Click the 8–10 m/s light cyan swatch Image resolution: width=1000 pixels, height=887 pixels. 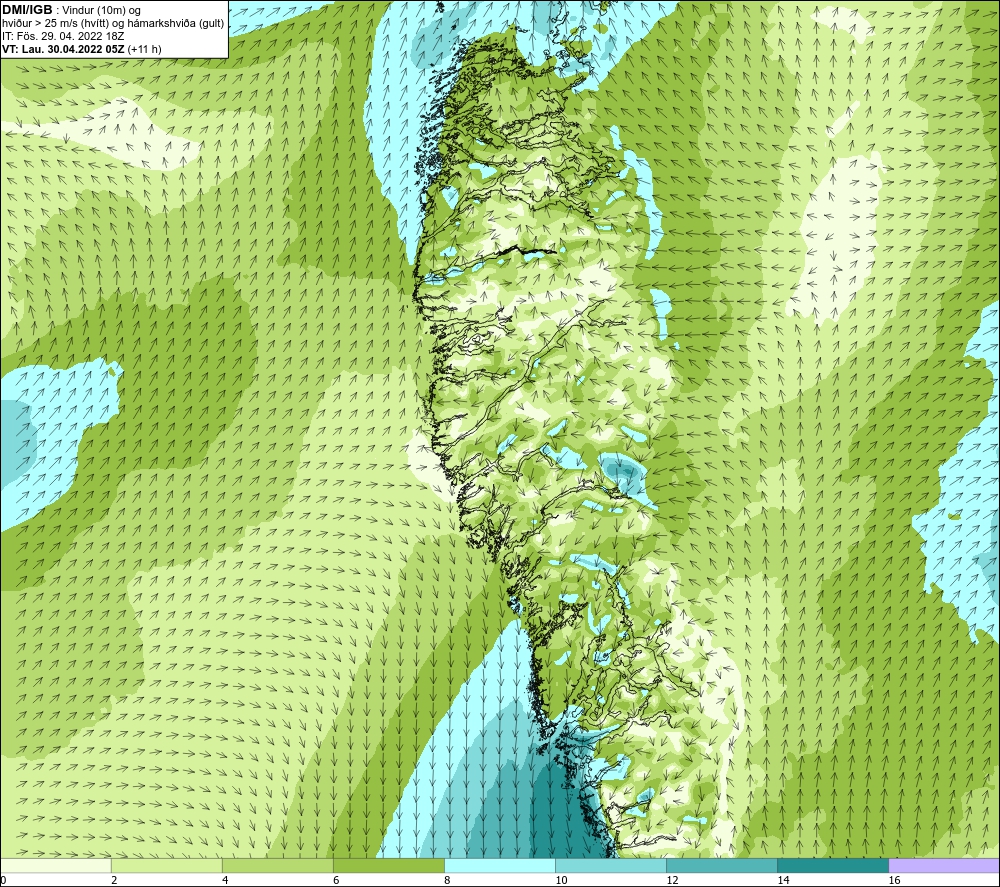pyautogui.click(x=499, y=865)
